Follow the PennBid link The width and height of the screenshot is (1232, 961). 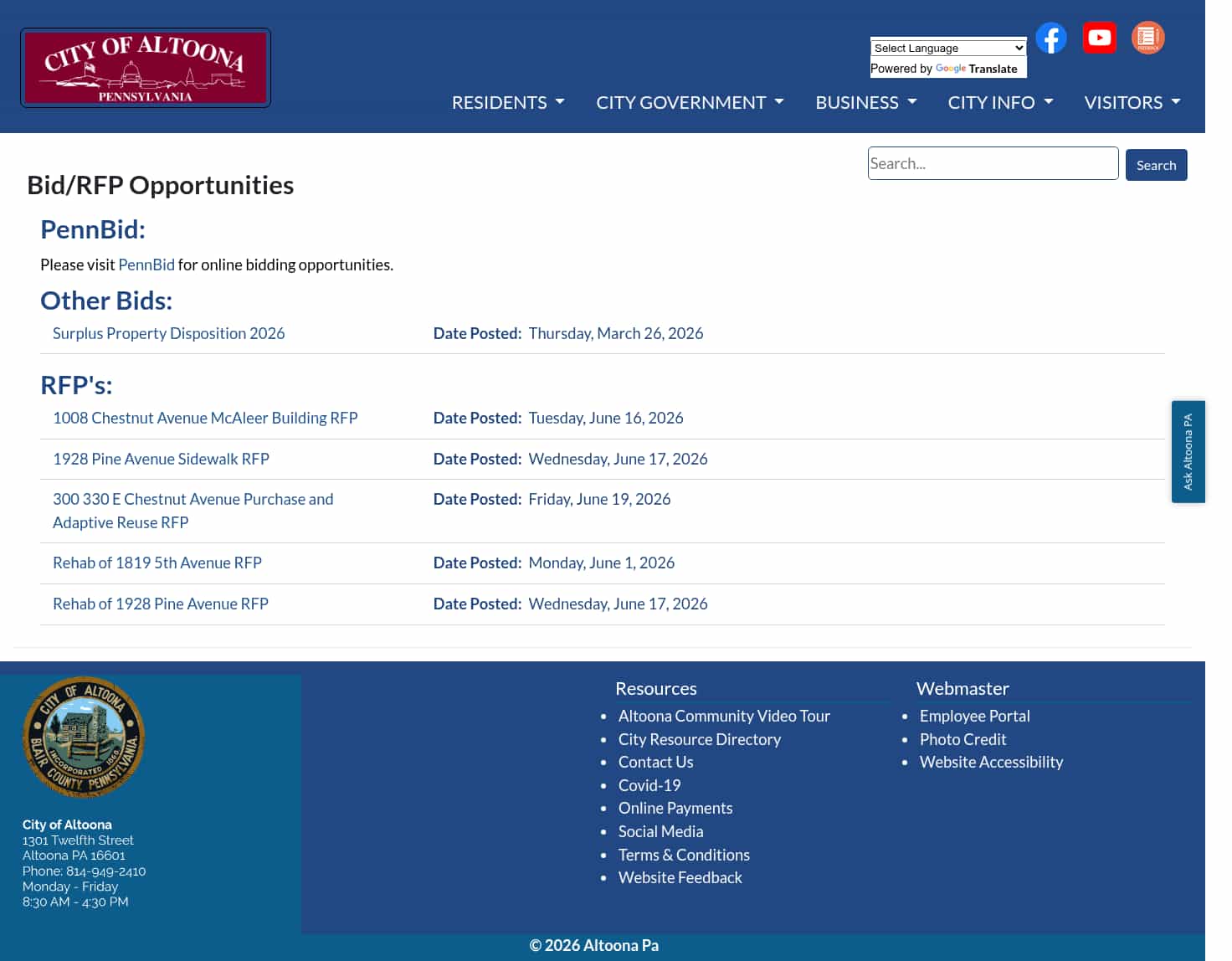coord(146,265)
